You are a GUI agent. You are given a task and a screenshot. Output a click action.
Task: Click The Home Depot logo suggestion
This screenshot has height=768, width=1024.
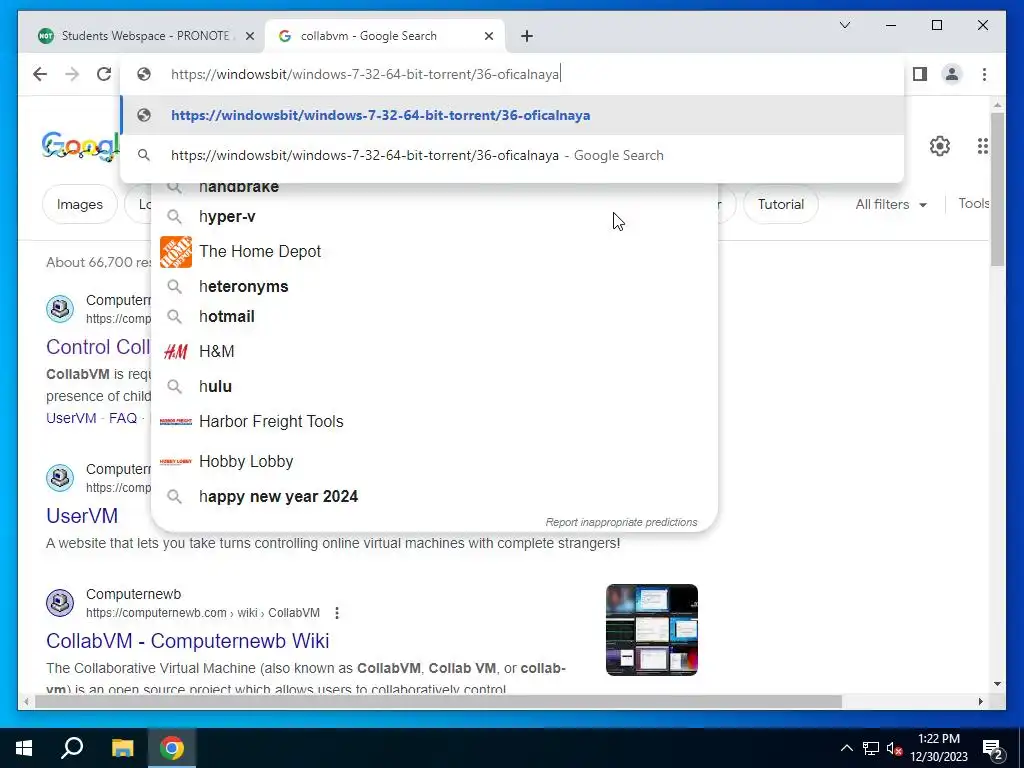coord(176,251)
